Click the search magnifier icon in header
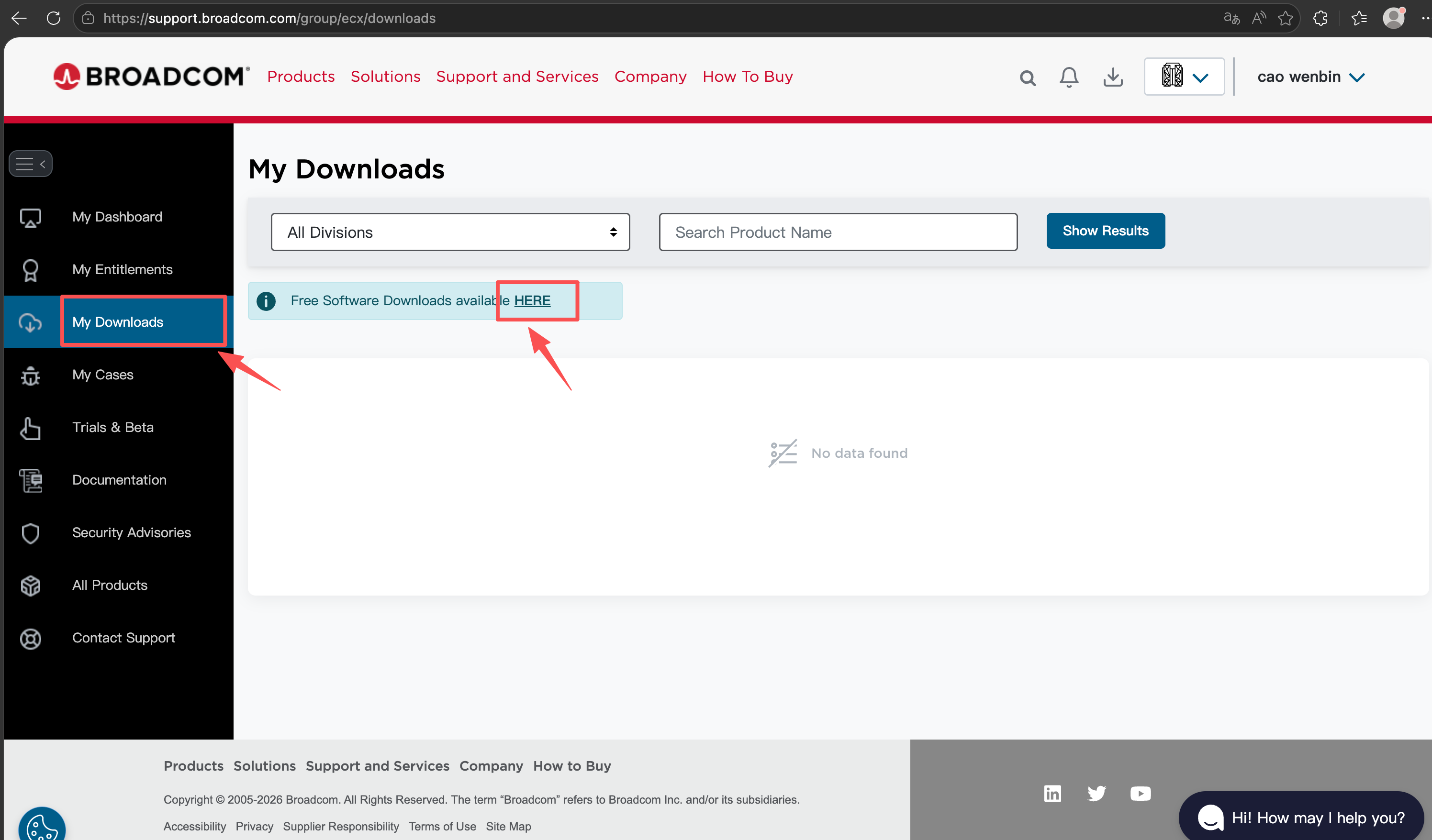The height and width of the screenshot is (840, 1432). click(1028, 77)
